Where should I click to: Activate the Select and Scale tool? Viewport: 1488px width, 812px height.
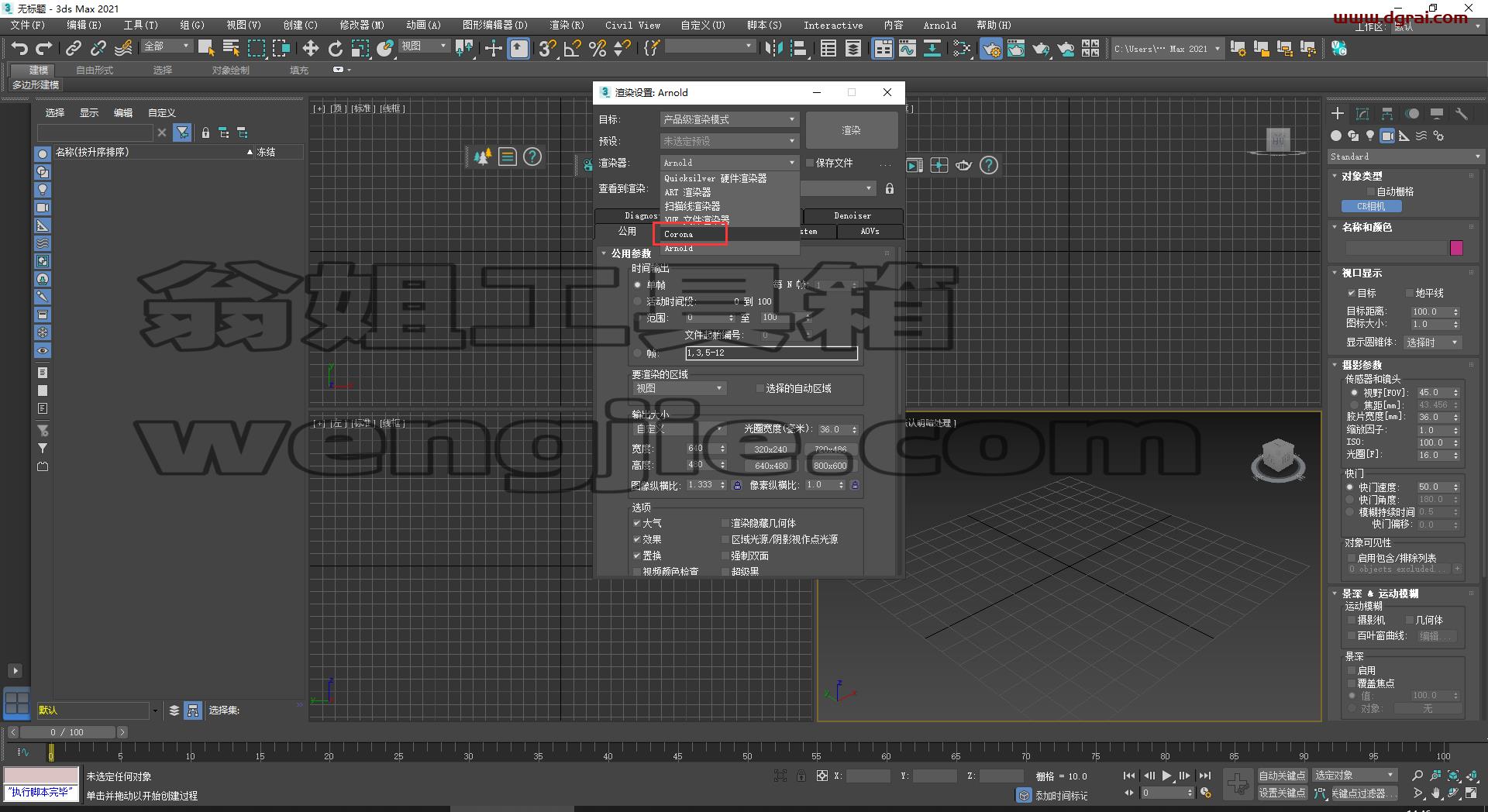pyautogui.click(x=360, y=49)
